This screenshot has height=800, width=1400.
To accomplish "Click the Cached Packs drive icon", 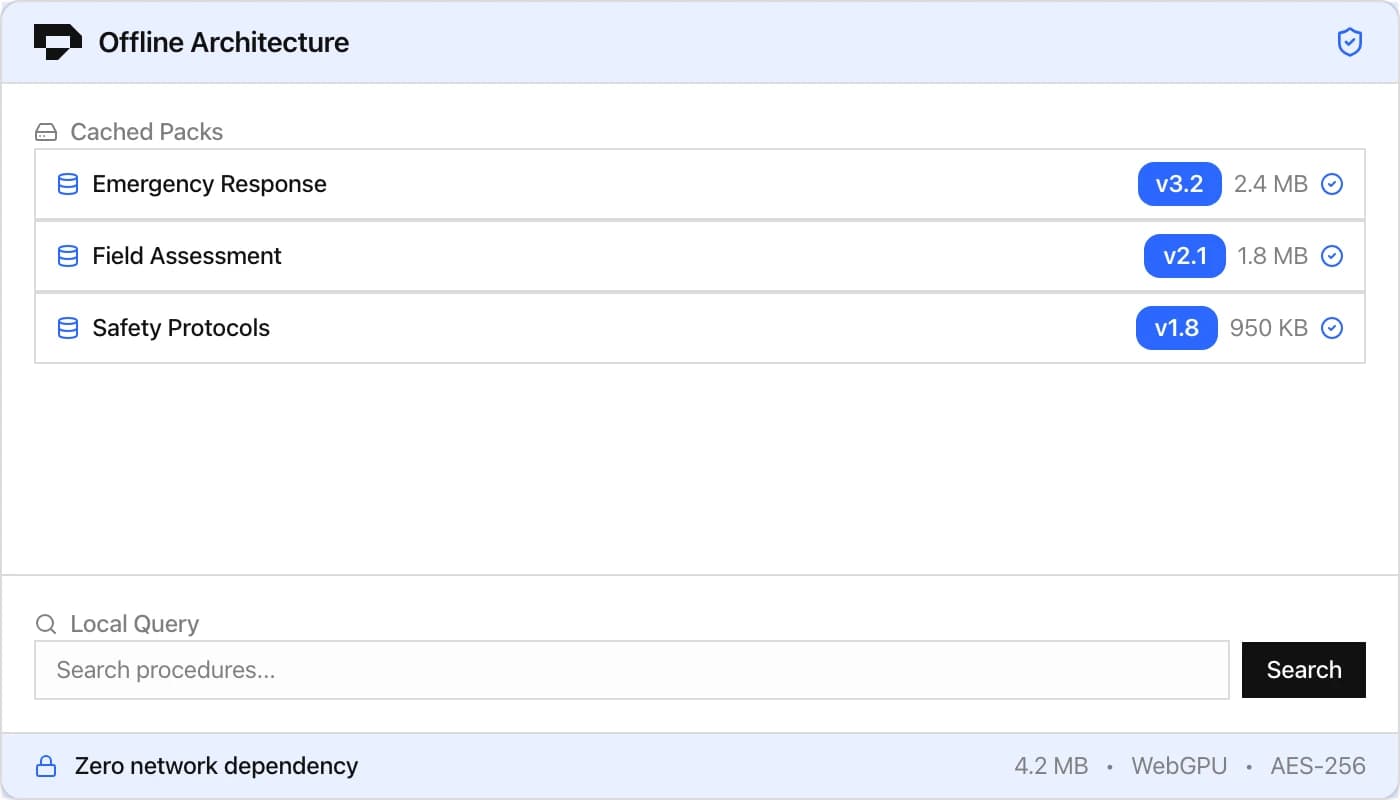I will tap(46, 132).
